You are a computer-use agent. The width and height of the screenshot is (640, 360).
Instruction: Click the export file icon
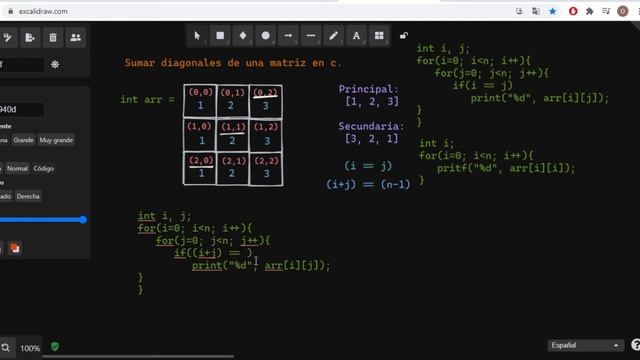(x=30, y=38)
